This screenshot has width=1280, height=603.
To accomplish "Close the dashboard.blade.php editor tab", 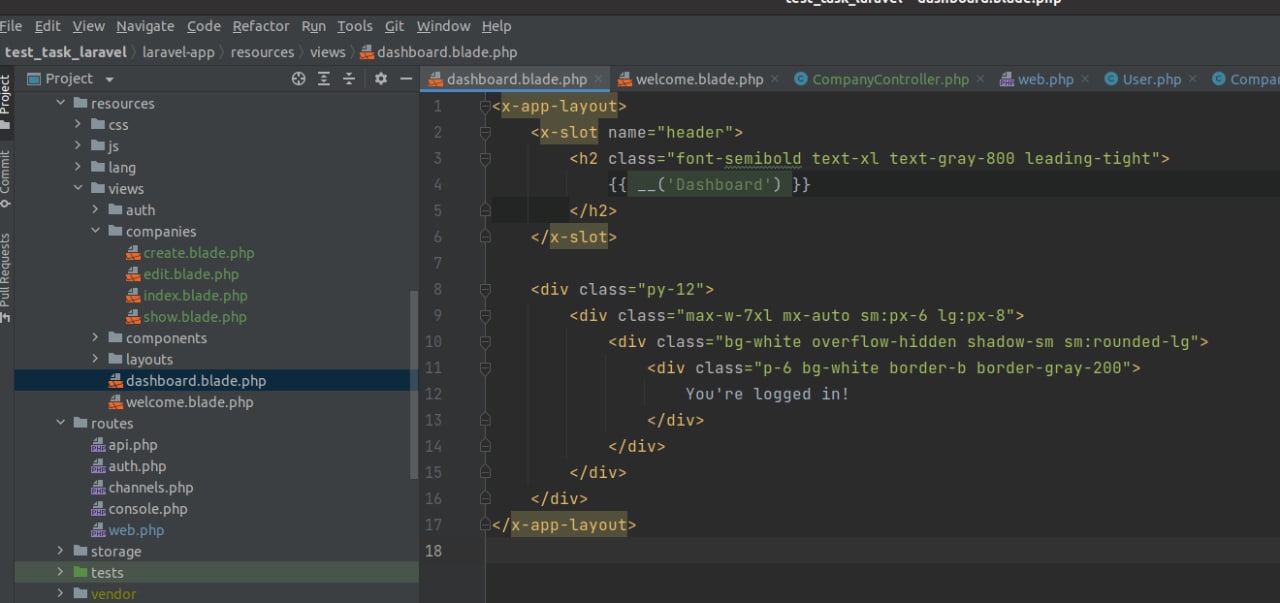I will coord(599,79).
